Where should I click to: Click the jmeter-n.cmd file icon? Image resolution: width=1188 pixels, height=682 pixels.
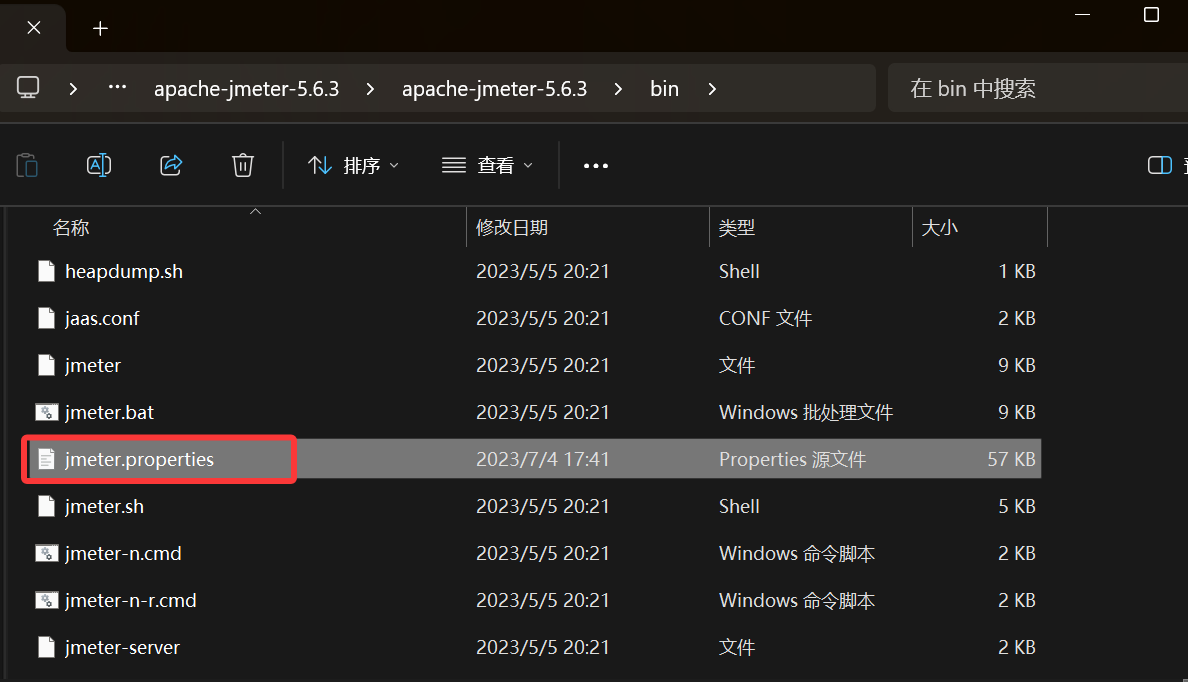pyautogui.click(x=46, y=553)
